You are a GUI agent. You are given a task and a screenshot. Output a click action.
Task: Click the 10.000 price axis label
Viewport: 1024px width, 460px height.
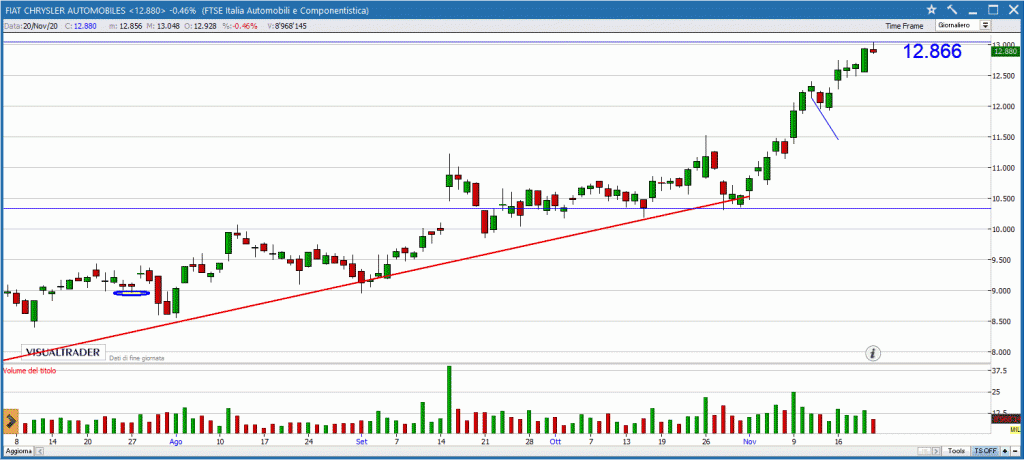(1004, 229)
